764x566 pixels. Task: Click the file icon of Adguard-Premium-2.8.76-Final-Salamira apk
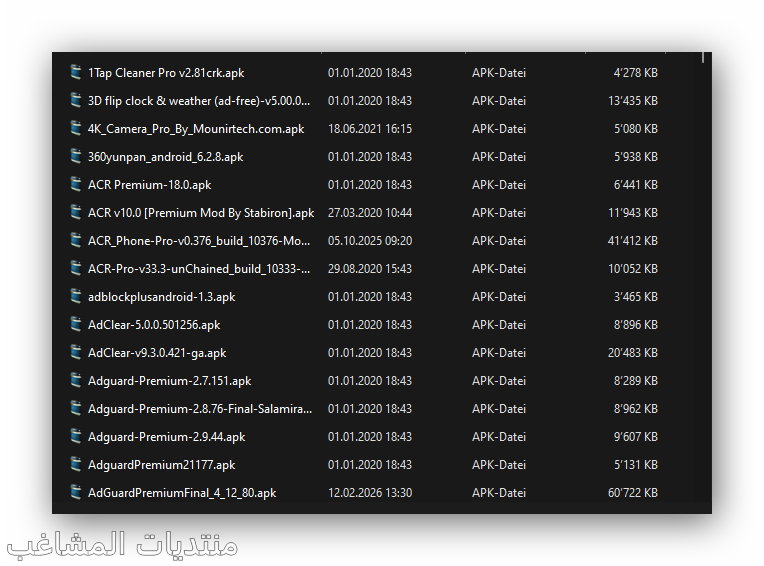point(76,408)
